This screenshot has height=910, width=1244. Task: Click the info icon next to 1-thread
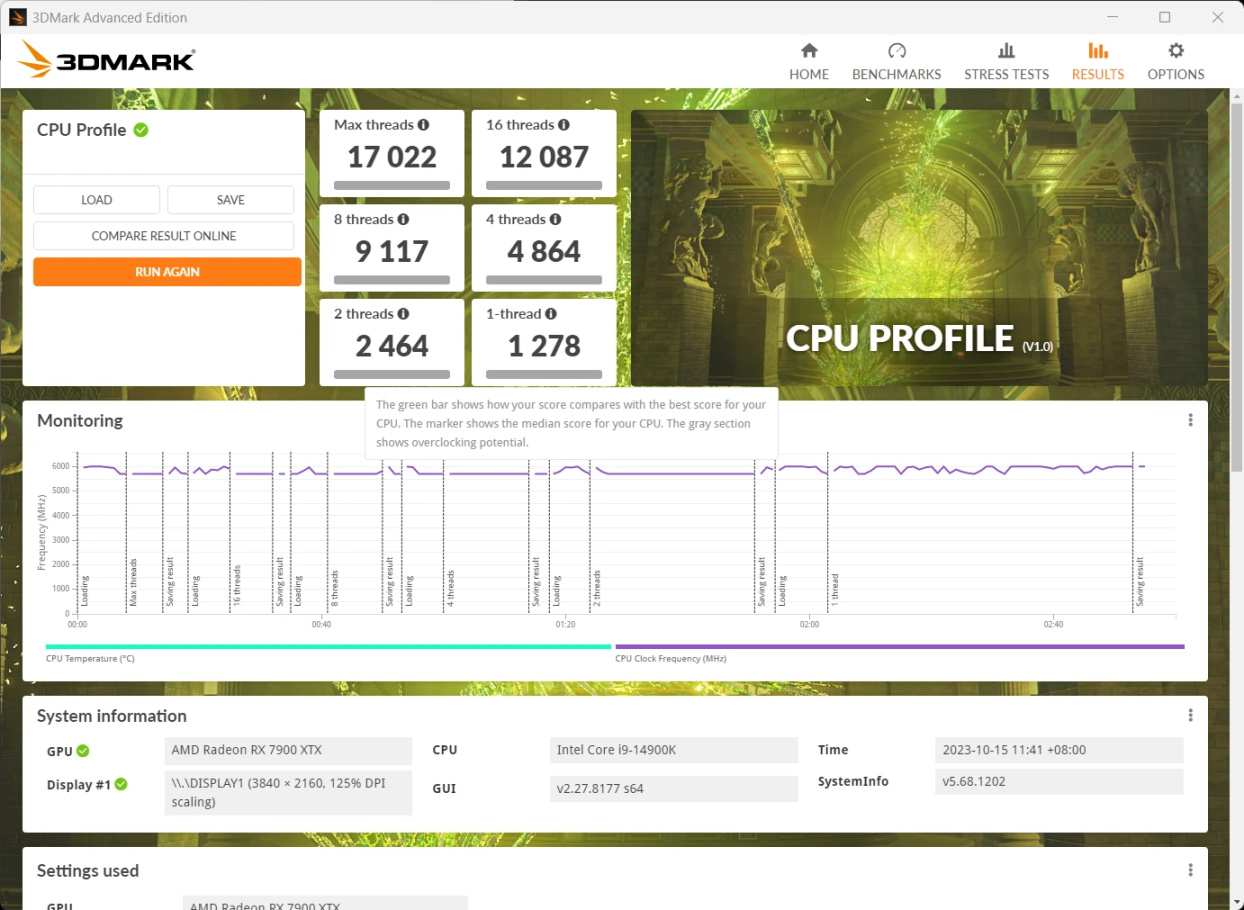pos(551,314)
